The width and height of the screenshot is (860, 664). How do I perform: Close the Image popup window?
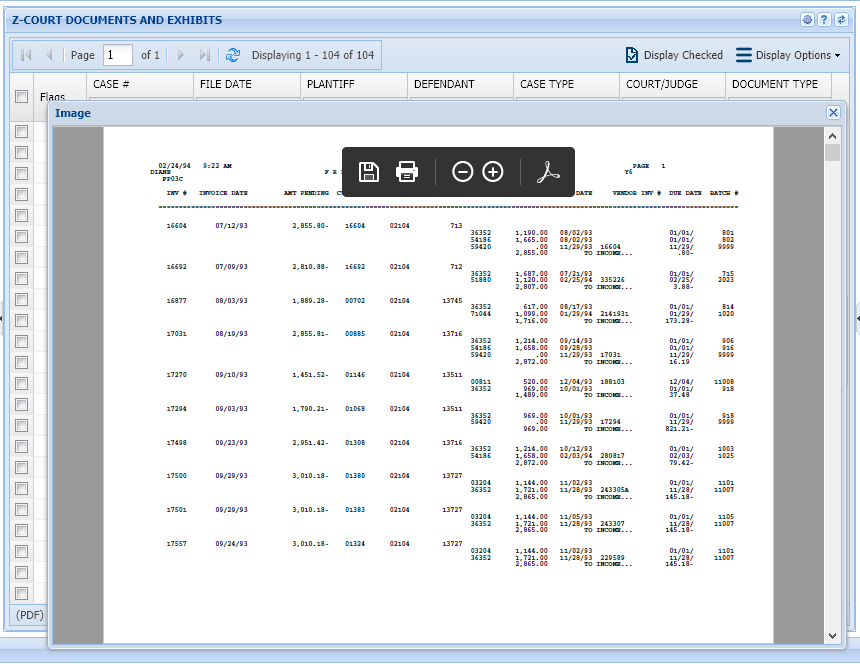point(833,112)
